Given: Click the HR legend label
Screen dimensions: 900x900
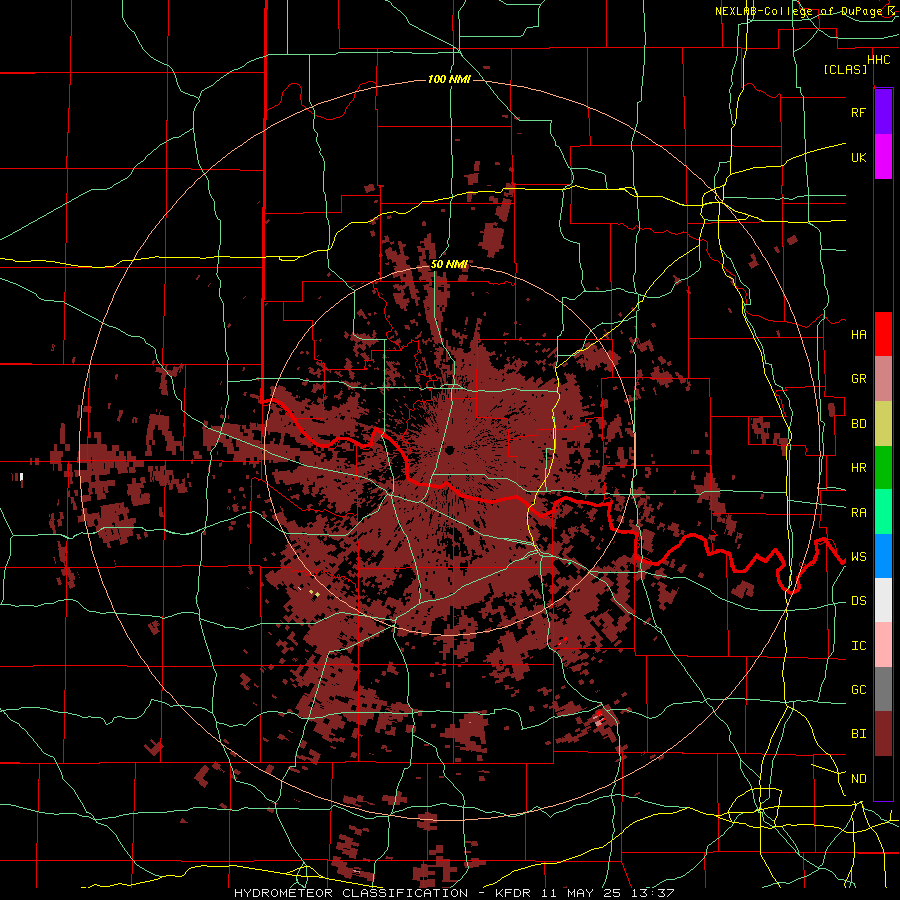Looking at the screenshot, I should (858, 468).
